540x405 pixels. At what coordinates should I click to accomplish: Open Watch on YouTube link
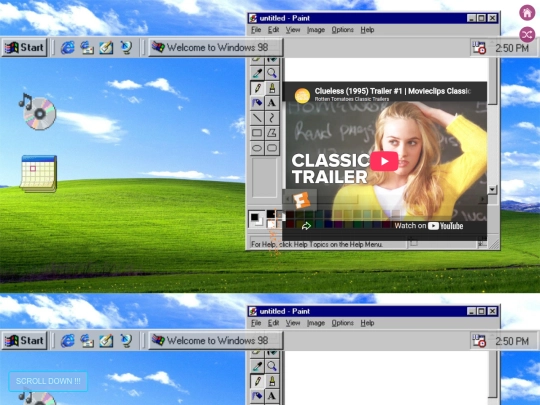428,226
